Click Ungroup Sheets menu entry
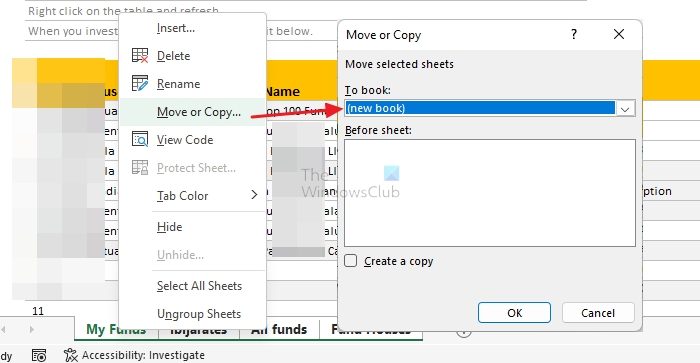 click(x=199, y=314)
